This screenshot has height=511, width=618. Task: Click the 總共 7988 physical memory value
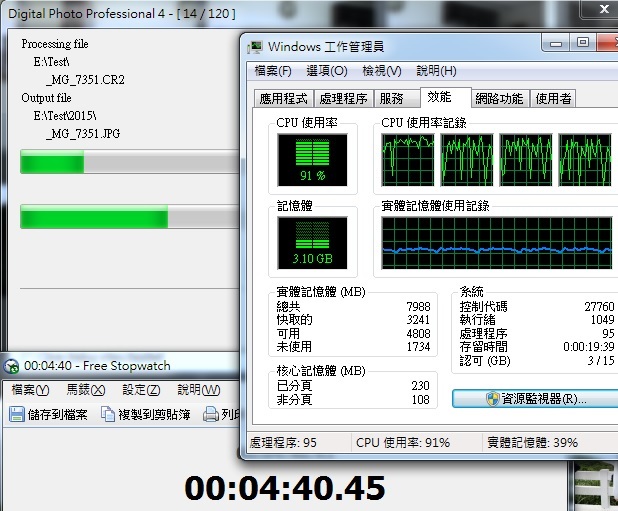tap(418, 307)
